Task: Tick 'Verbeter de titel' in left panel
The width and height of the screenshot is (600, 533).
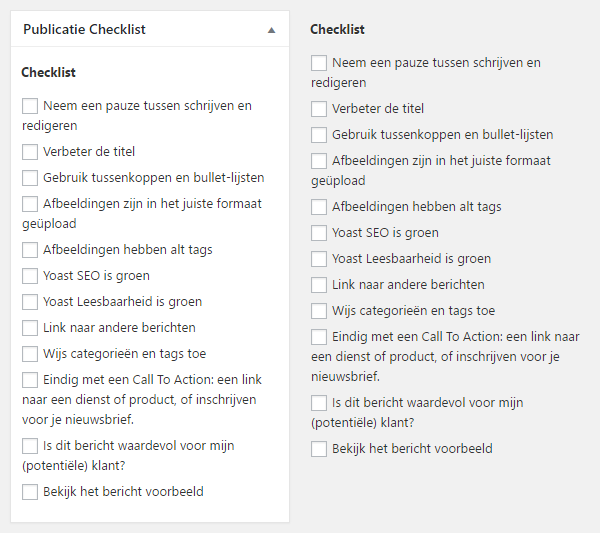Action: click(x=30, y=152)
